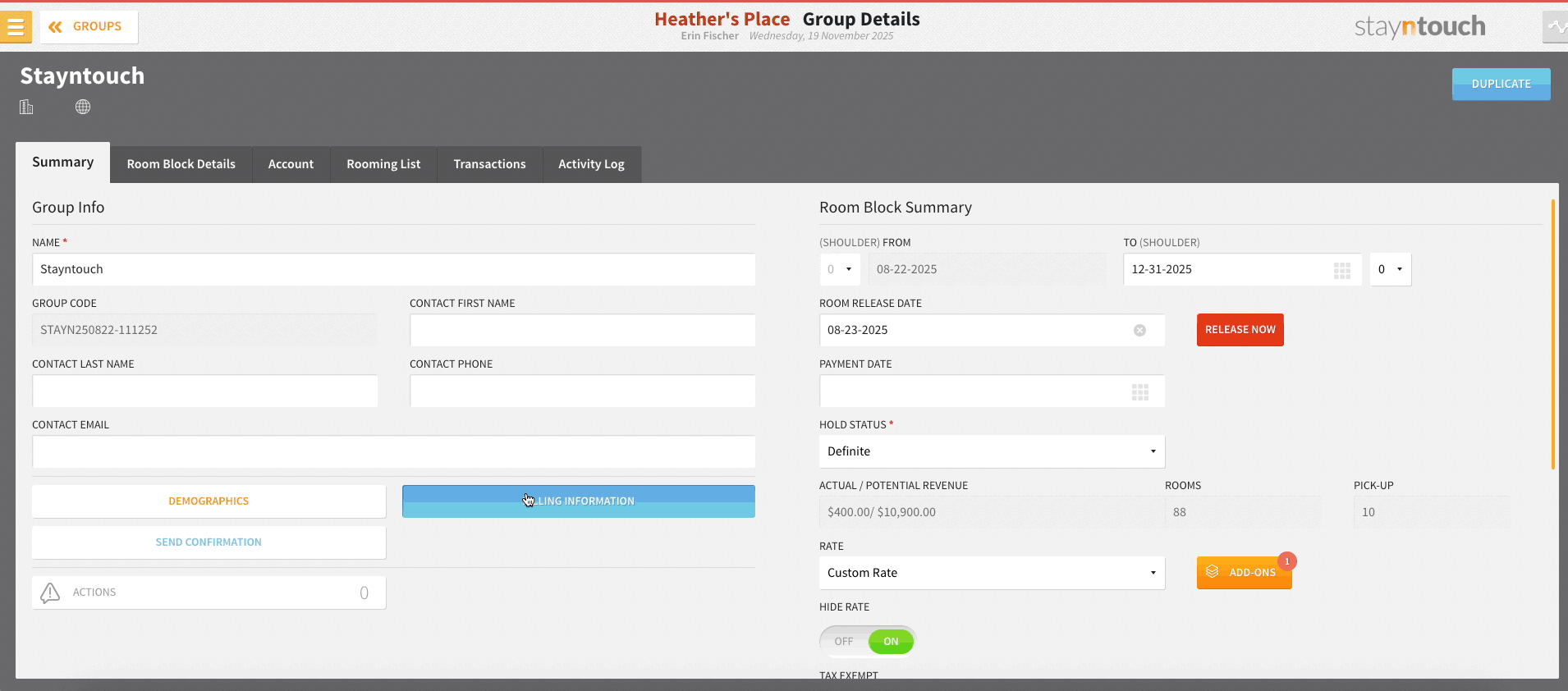This screenshot has width=1568, height=691.
Task: Go back to Groups list
Action: click(x=89, y=27)
